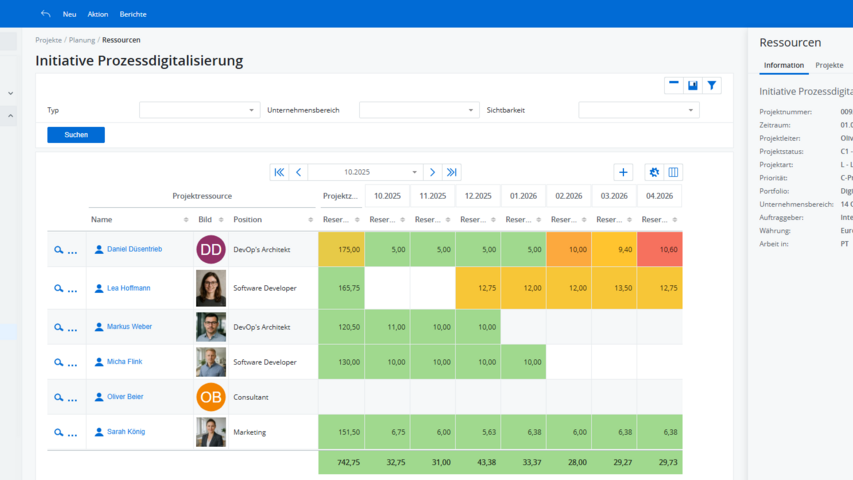The image size is (853, 480).
Task: Open the 10.2025 period selector
Action: [365, 173]
